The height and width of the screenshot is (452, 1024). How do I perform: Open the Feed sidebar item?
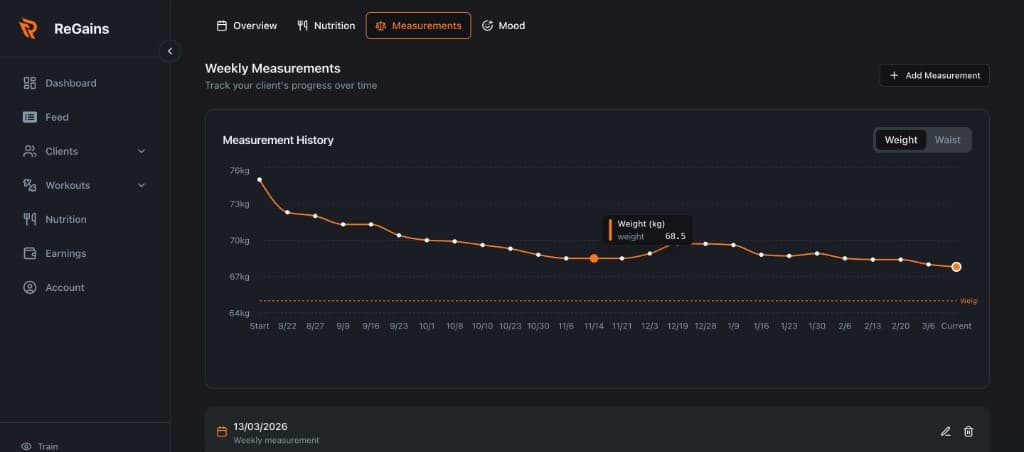pos(56,117)
